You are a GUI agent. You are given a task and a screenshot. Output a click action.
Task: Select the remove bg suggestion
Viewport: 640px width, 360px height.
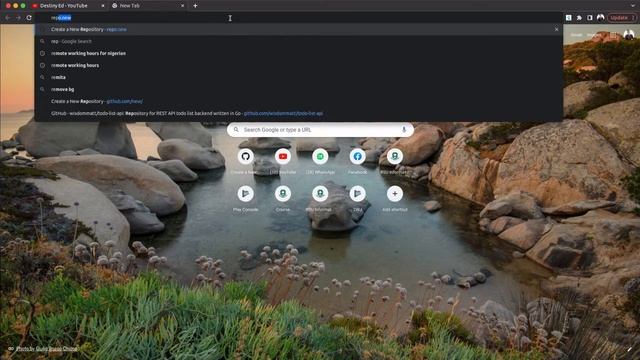[298, 89]
